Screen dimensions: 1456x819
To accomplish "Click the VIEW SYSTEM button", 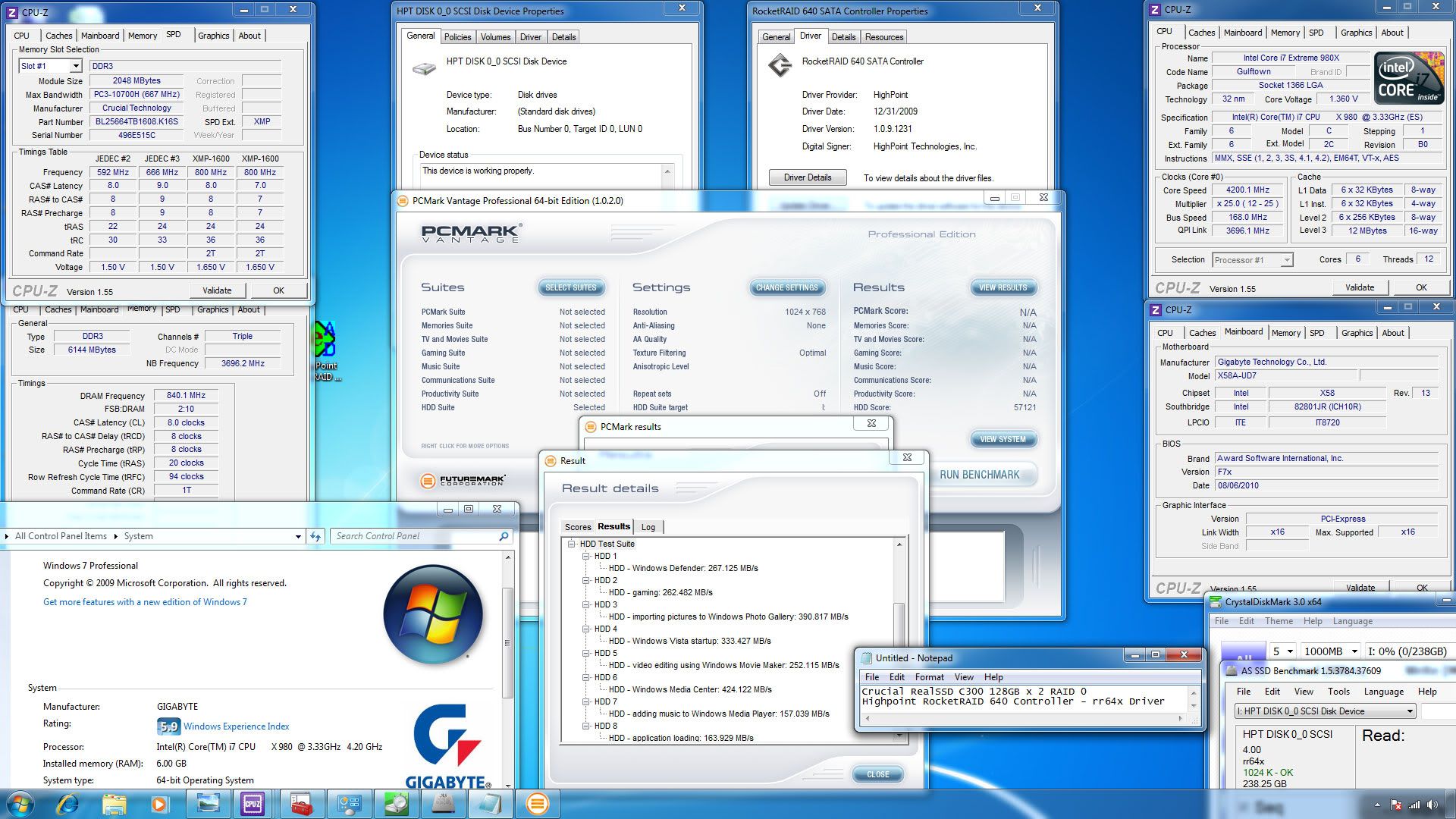I will [1003, 439].
